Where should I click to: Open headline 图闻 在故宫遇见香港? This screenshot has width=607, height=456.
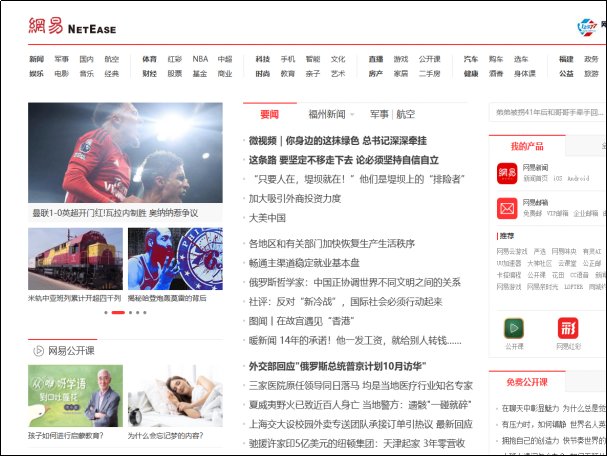click(x=302, y=321)
